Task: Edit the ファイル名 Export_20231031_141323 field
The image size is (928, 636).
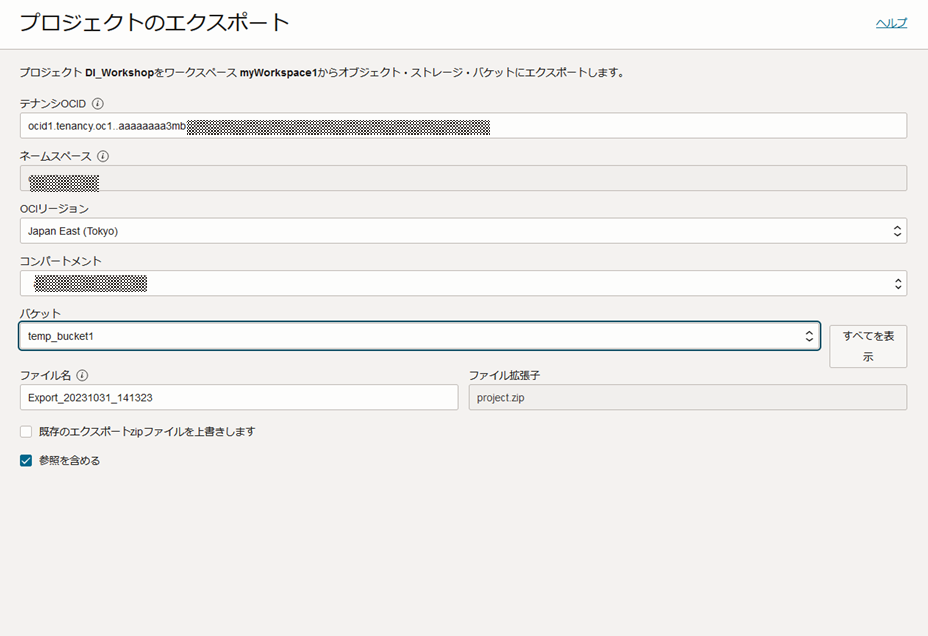Action: click(239, 398)
